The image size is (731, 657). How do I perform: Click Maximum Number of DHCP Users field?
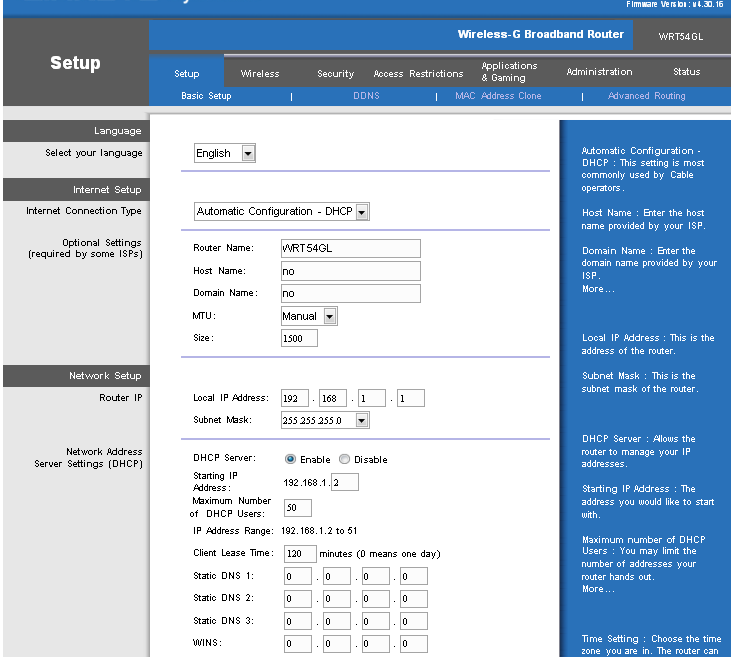(x=297, y=508)
